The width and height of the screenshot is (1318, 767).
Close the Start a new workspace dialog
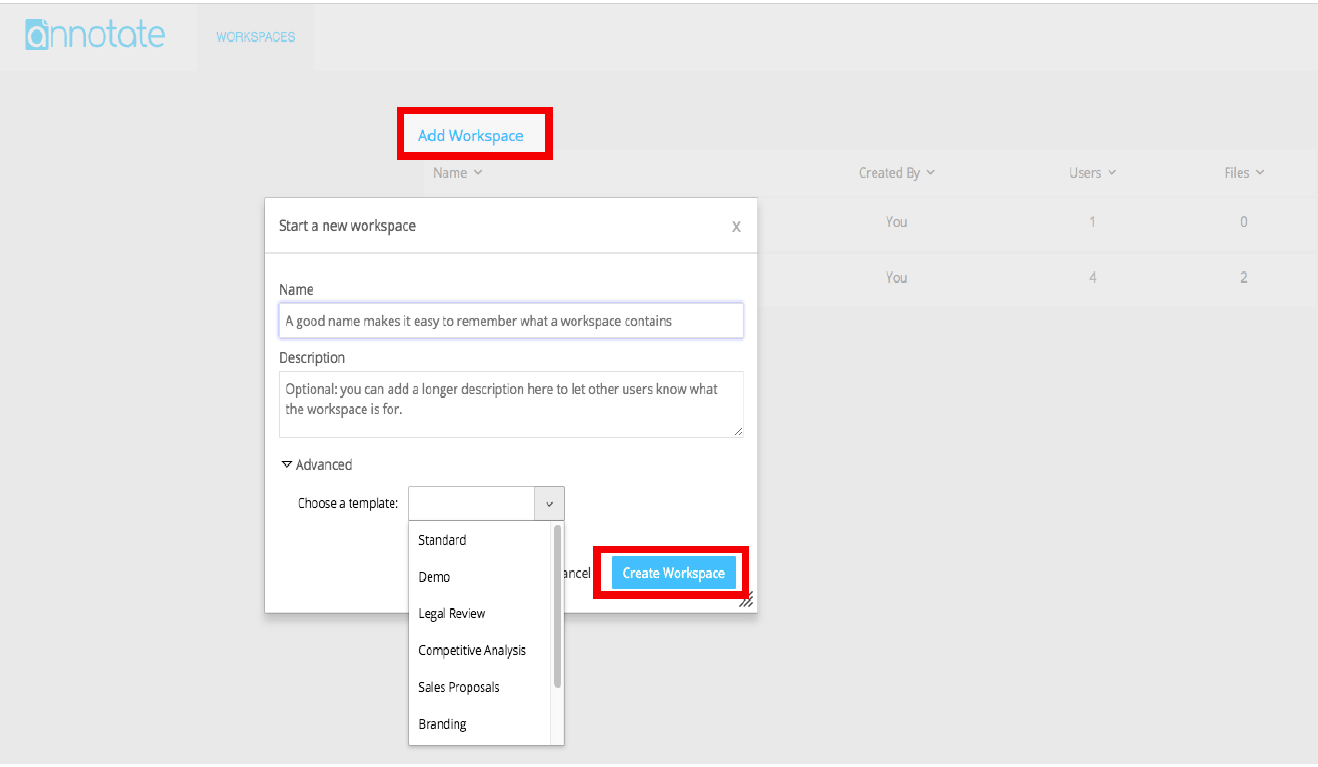(736, 227)
